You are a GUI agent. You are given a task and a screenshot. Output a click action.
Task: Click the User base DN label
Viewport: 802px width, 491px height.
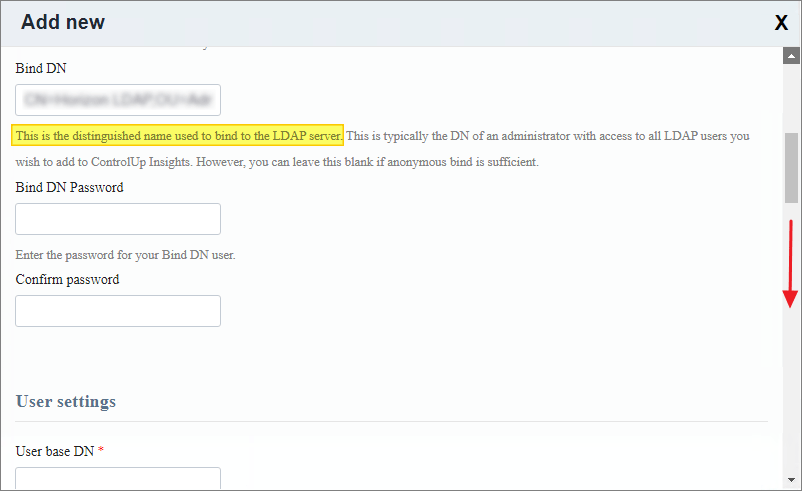point(54,451)
